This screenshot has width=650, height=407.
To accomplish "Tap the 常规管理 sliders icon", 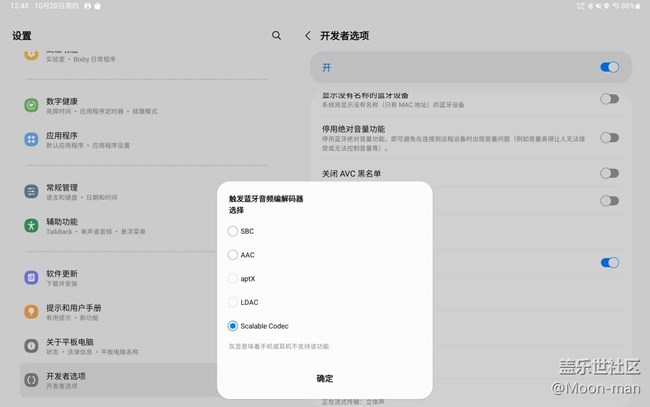I will click(31, 191).
